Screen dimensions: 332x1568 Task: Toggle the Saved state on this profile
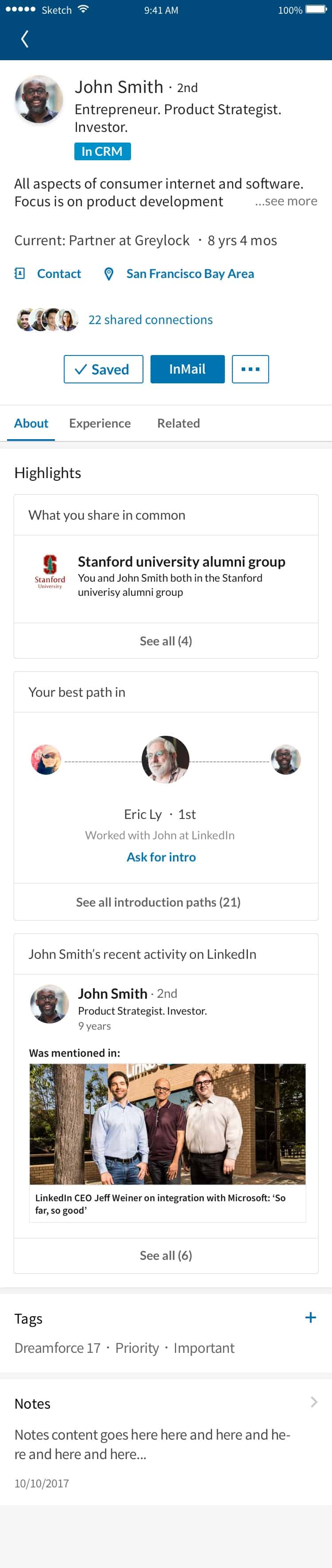point(103,369)
